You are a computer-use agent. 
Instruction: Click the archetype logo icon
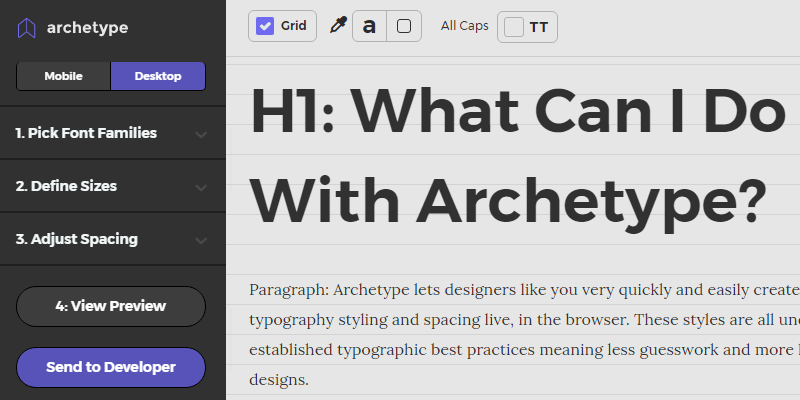[x=27, y=28]
